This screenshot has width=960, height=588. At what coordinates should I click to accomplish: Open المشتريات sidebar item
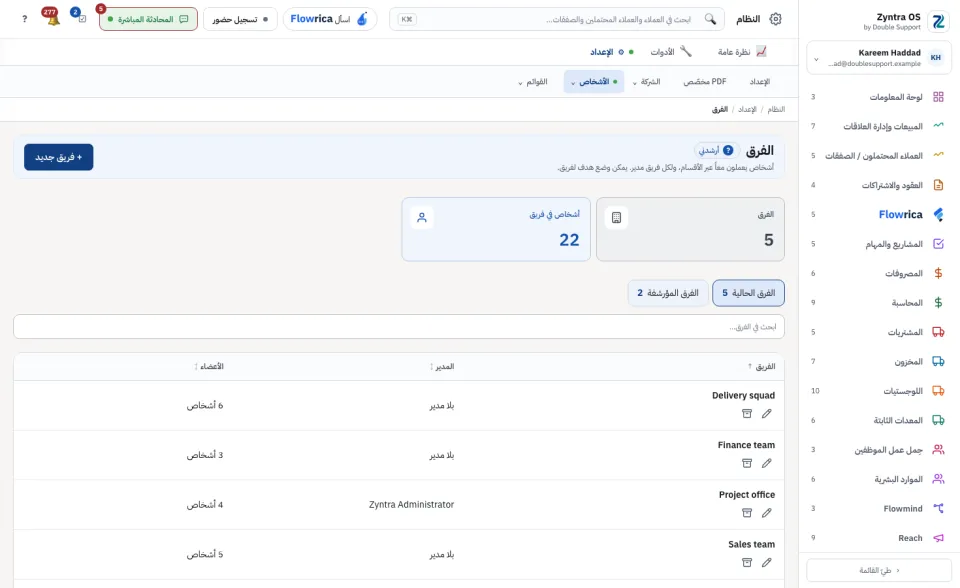tap(877, 332)
